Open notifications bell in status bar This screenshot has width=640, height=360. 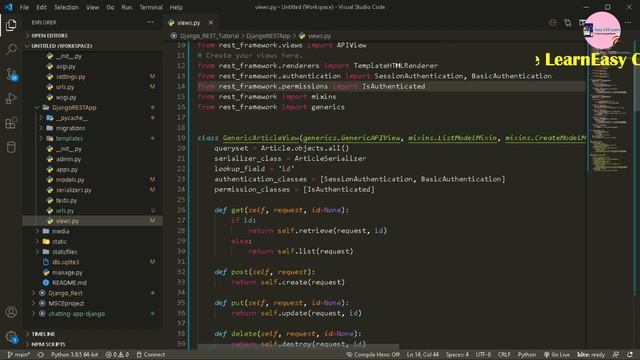pyautogui.click(x=630, y=355)
